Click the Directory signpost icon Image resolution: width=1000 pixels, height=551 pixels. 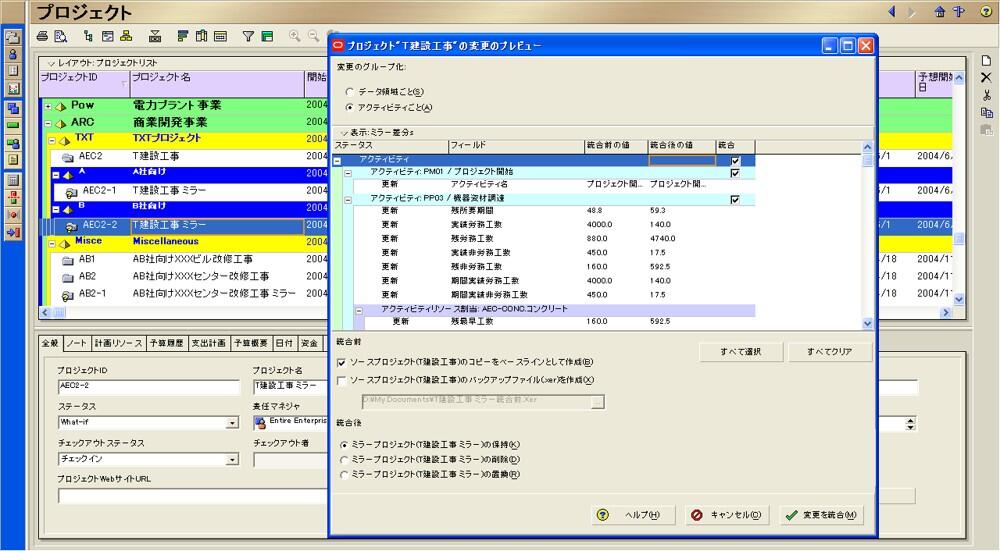[959, 11]
